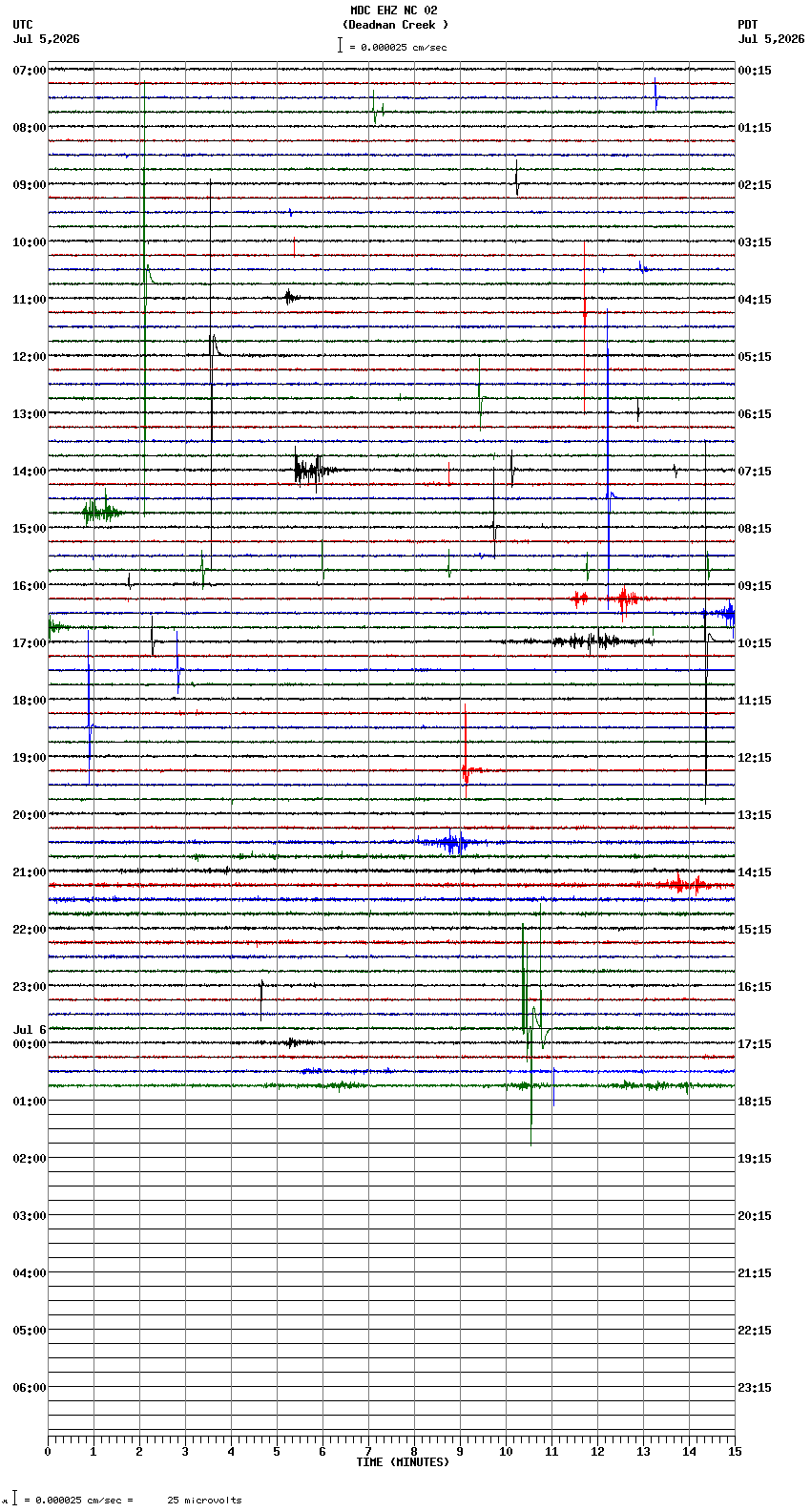
Task: Click the bottom scale note '25 microvolts'
Action: coord(204,1501)
